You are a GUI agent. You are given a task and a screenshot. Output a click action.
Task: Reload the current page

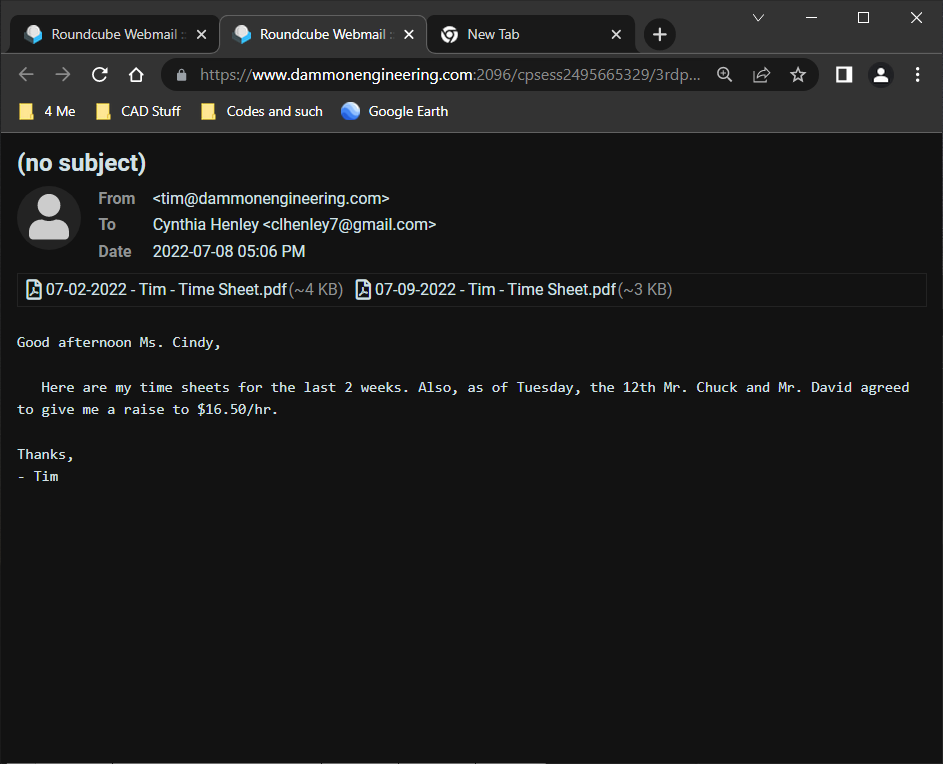pyautogui.click(x=99, y=75)
